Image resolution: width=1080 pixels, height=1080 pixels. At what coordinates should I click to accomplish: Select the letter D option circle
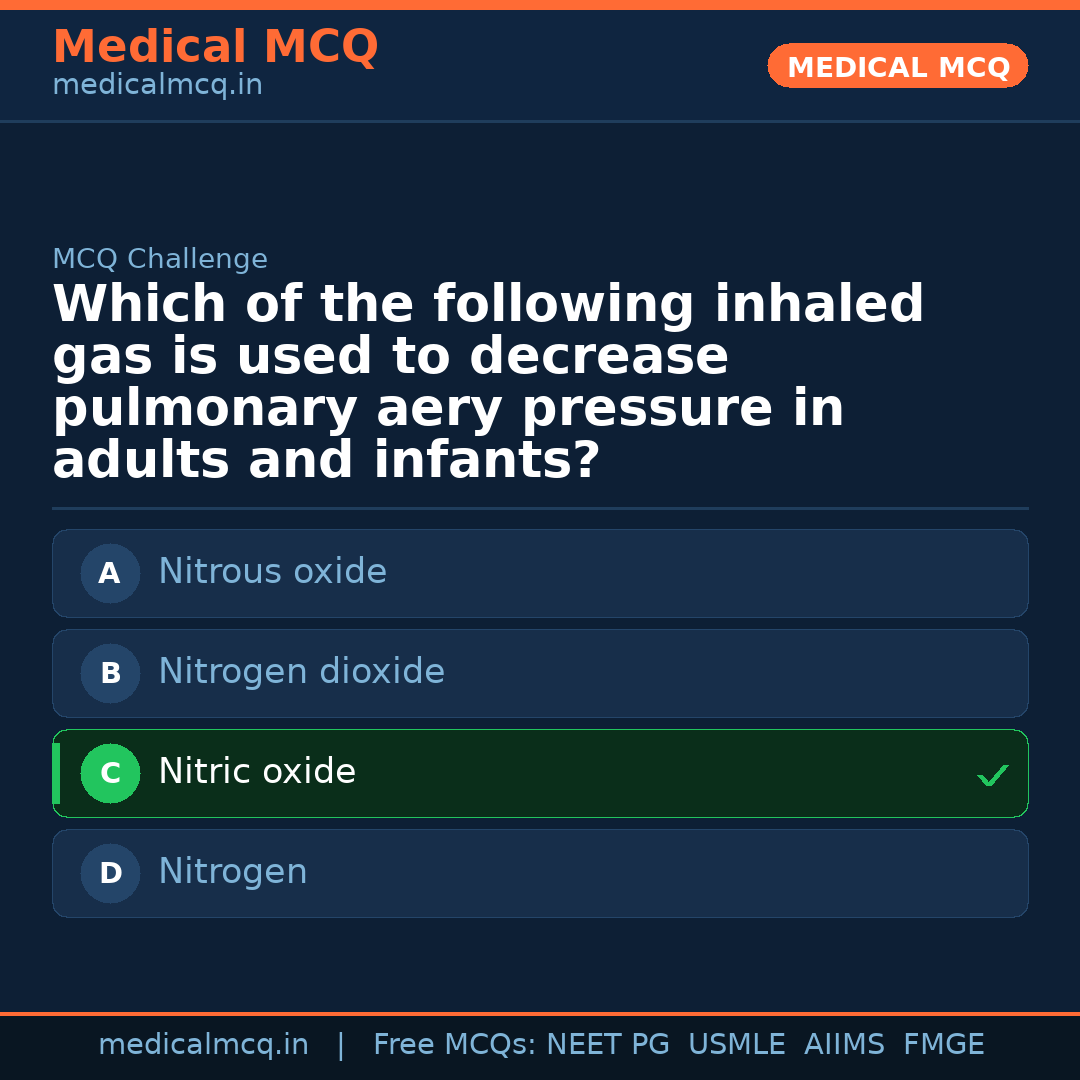(x=110, y=874)
